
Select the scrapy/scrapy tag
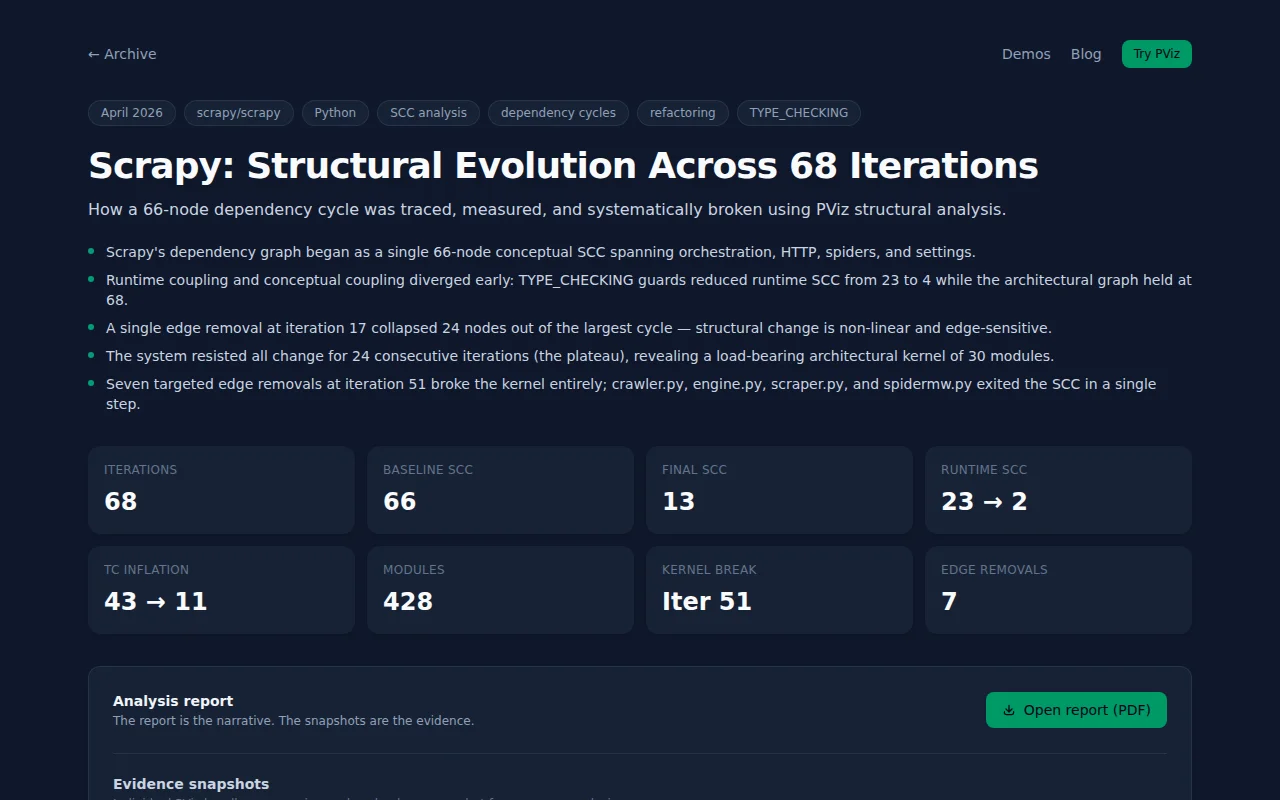point(239,113)
